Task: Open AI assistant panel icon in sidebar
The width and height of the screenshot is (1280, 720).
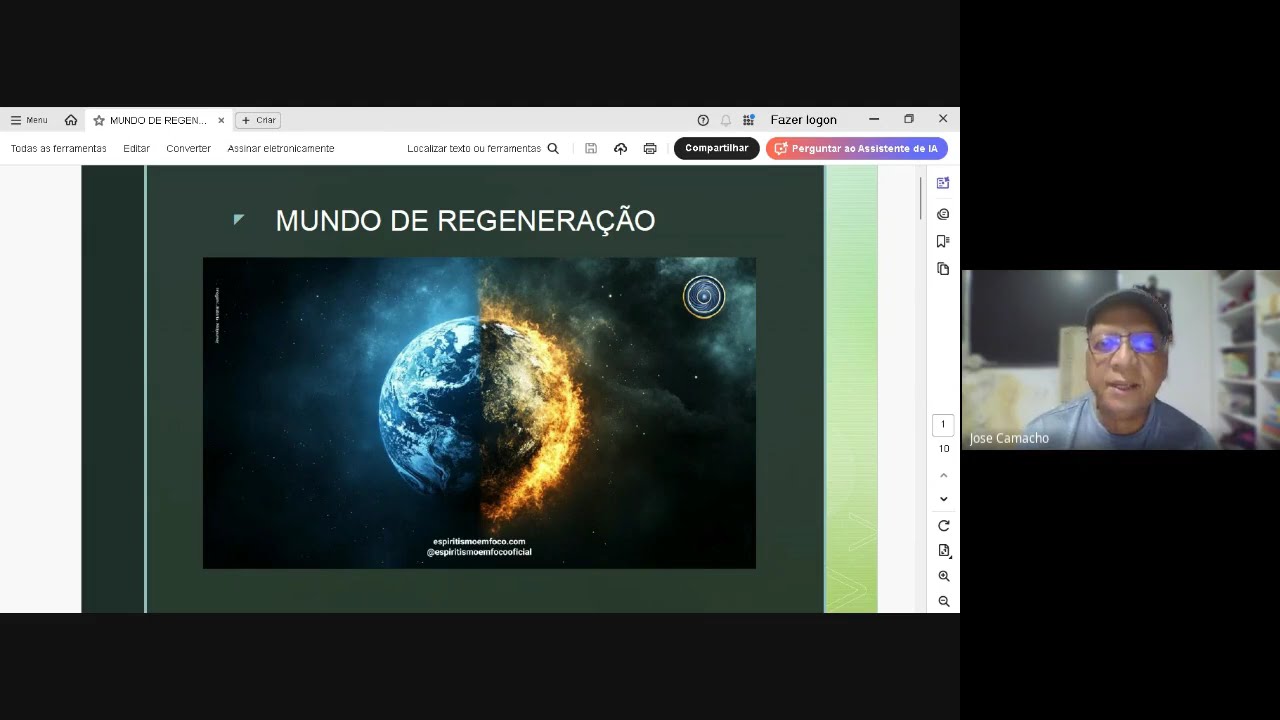Action: pyautogui.click(x=943, y=183)
